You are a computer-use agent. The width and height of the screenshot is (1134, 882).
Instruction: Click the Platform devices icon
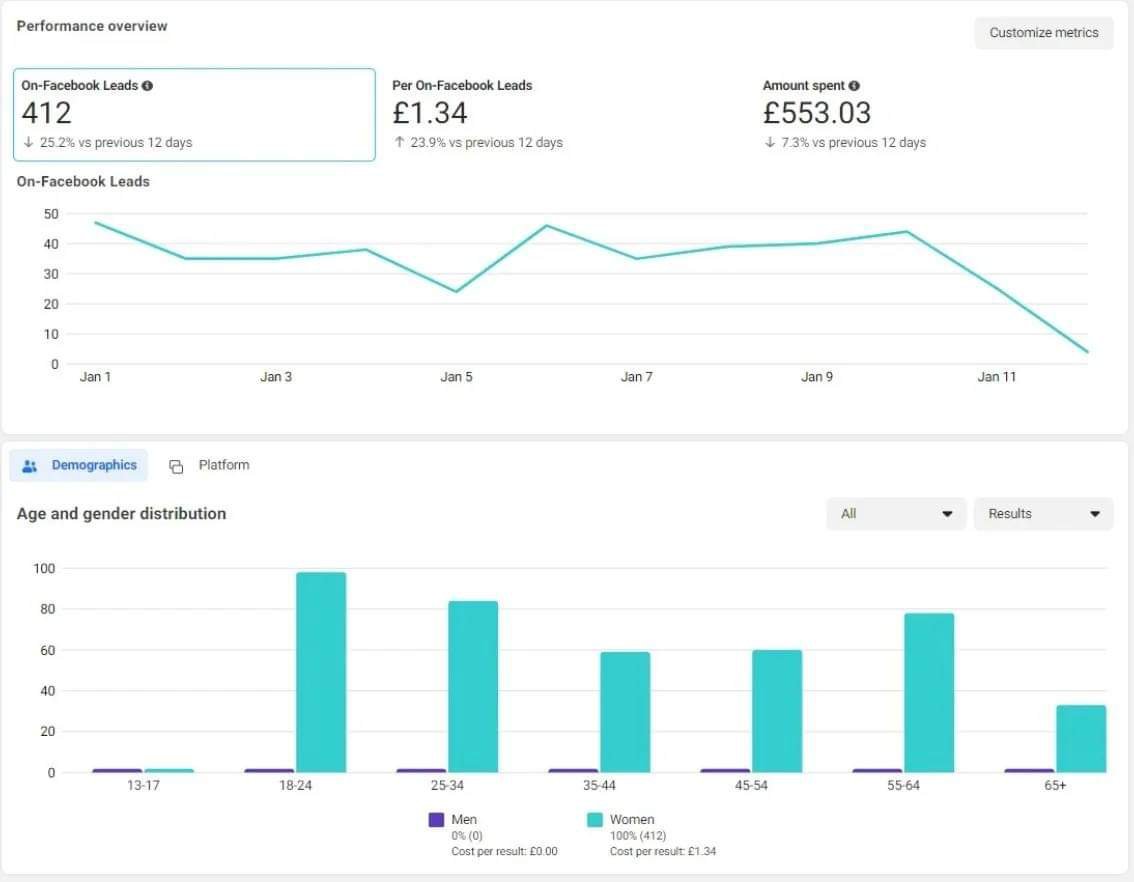point(176,466)
